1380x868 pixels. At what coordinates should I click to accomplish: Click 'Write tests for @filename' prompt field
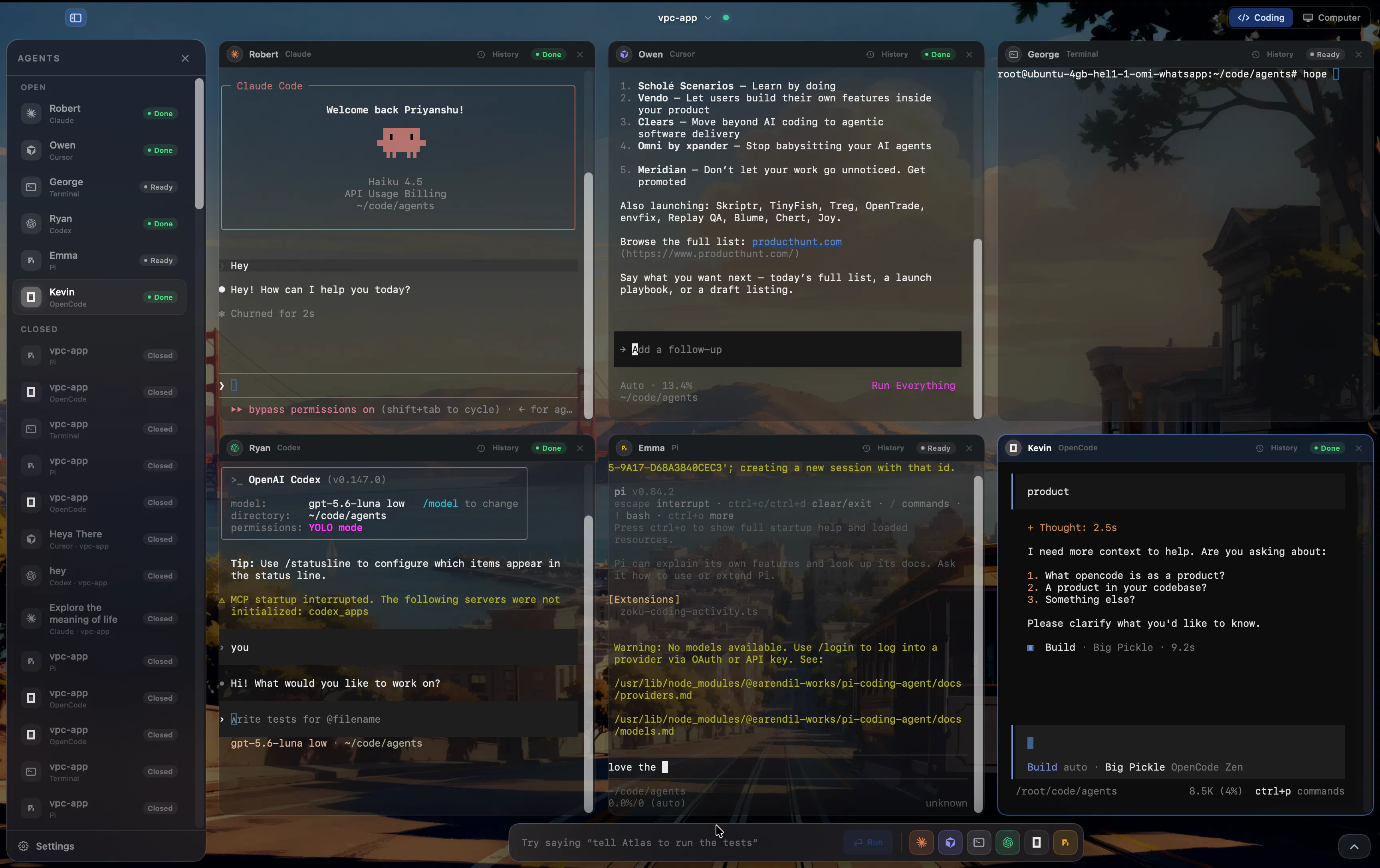pyautogui.click(x=399, y=719)
